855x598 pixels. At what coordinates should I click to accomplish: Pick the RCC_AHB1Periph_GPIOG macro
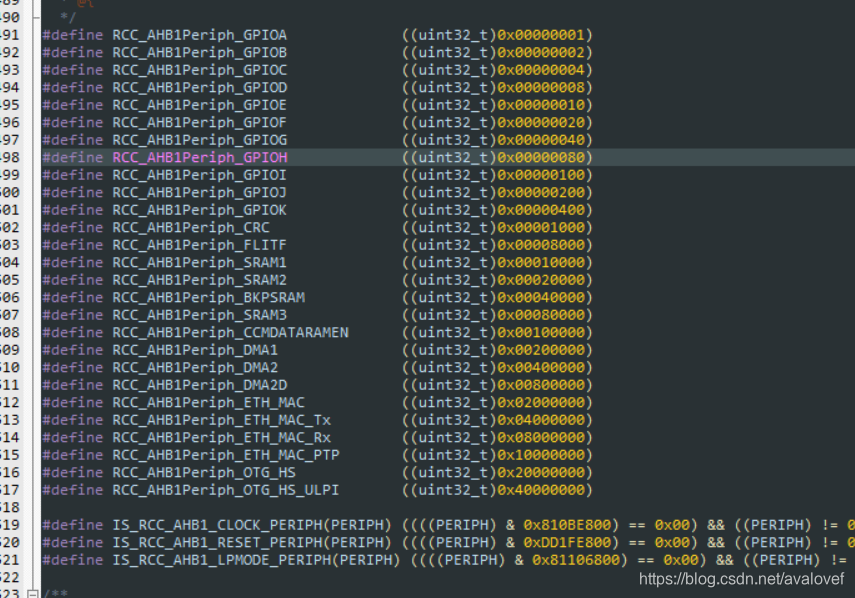click(200, 140)
